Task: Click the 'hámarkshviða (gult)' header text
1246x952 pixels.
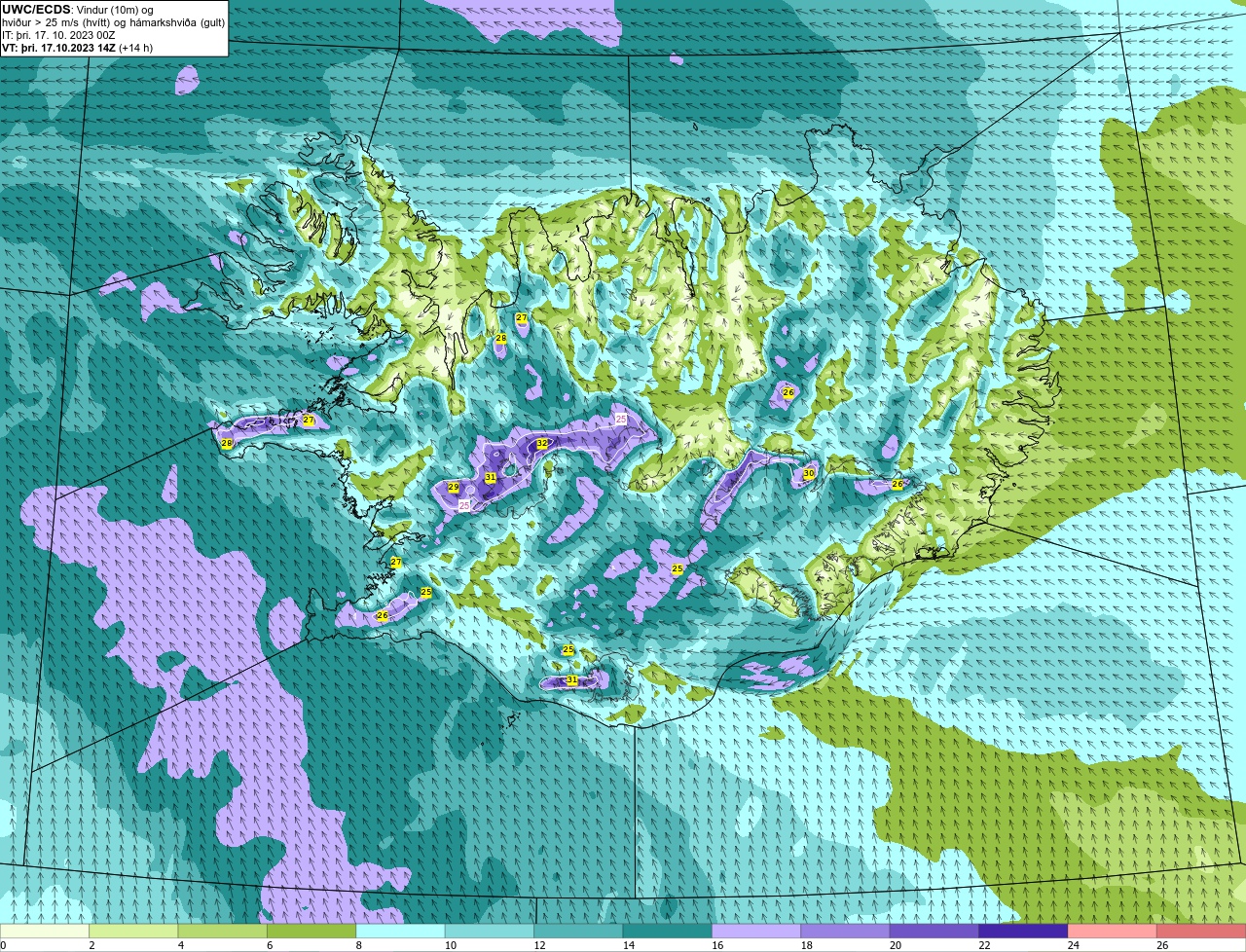Action: (x=176, y=22)
